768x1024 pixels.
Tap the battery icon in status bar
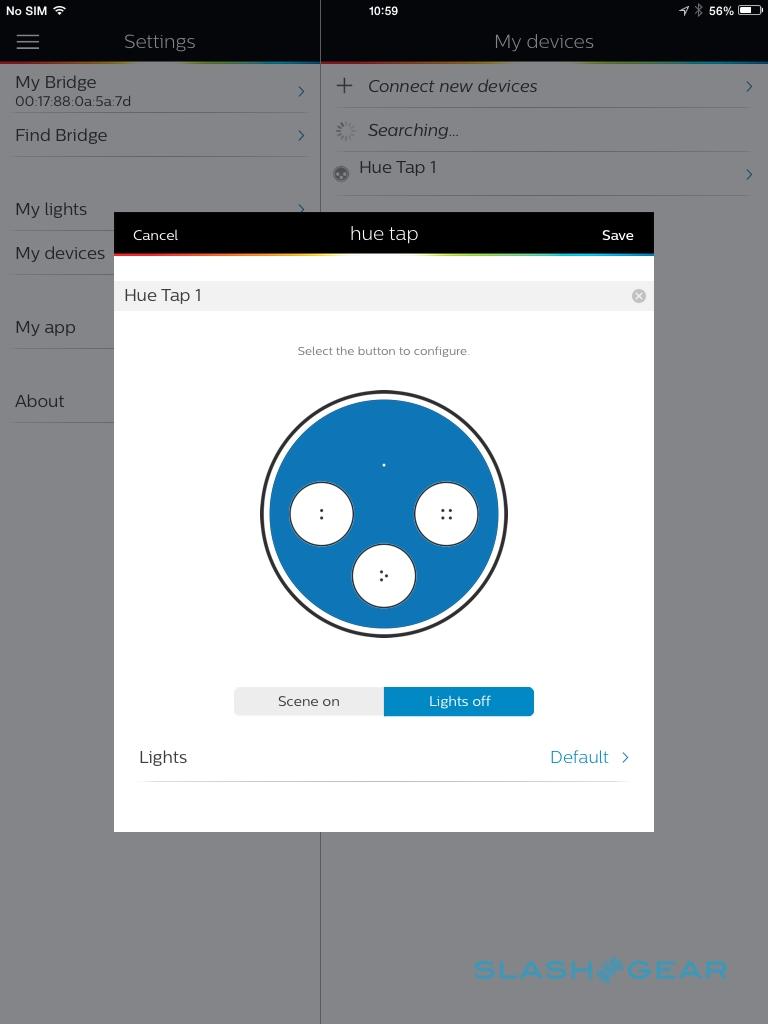[750, 10]
